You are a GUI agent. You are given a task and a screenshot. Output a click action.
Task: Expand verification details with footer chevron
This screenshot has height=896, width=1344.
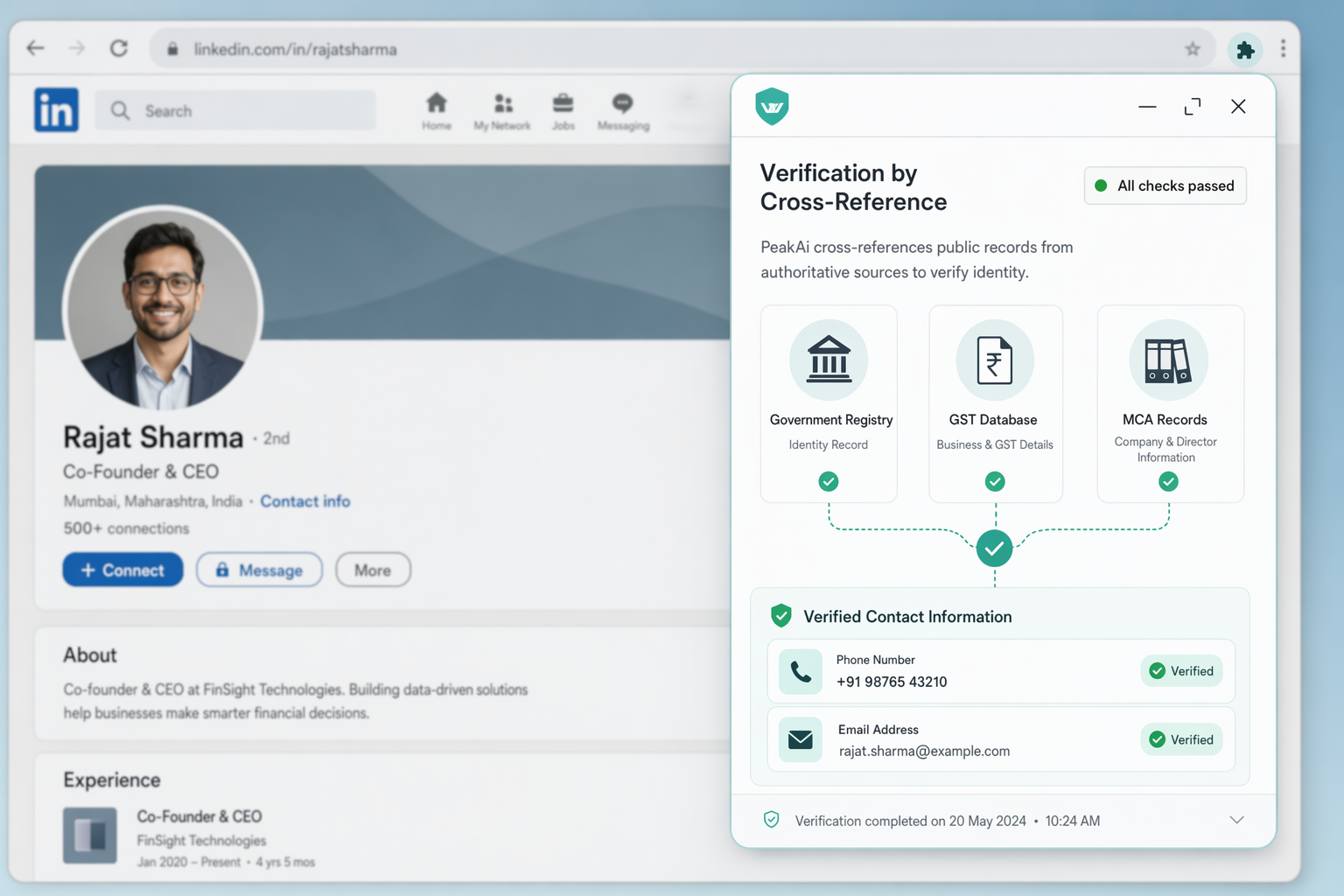click(x=1236, y=820)
